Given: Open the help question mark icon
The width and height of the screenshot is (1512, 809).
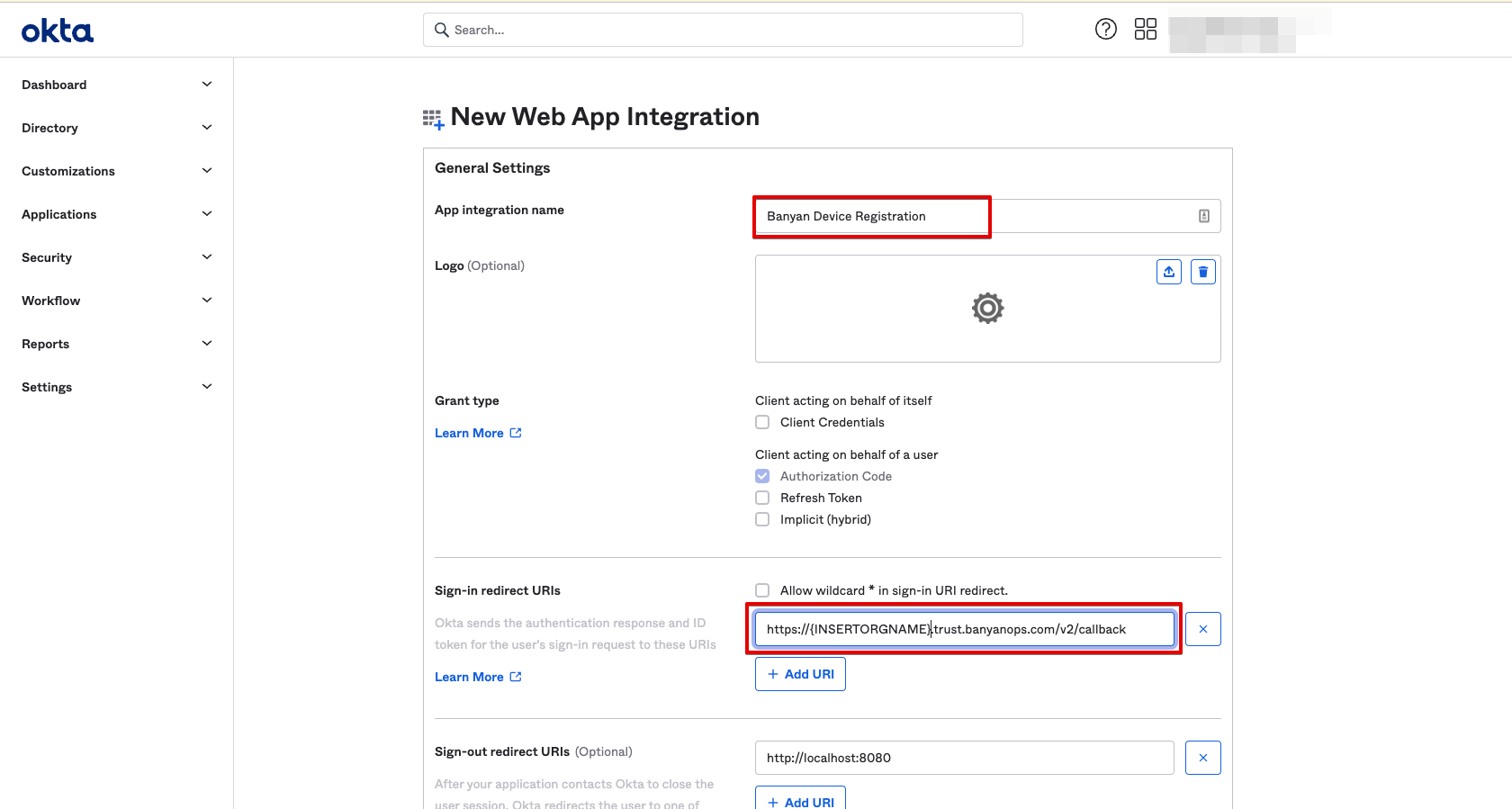Looking at the screenshot, I should [1105, 30].
